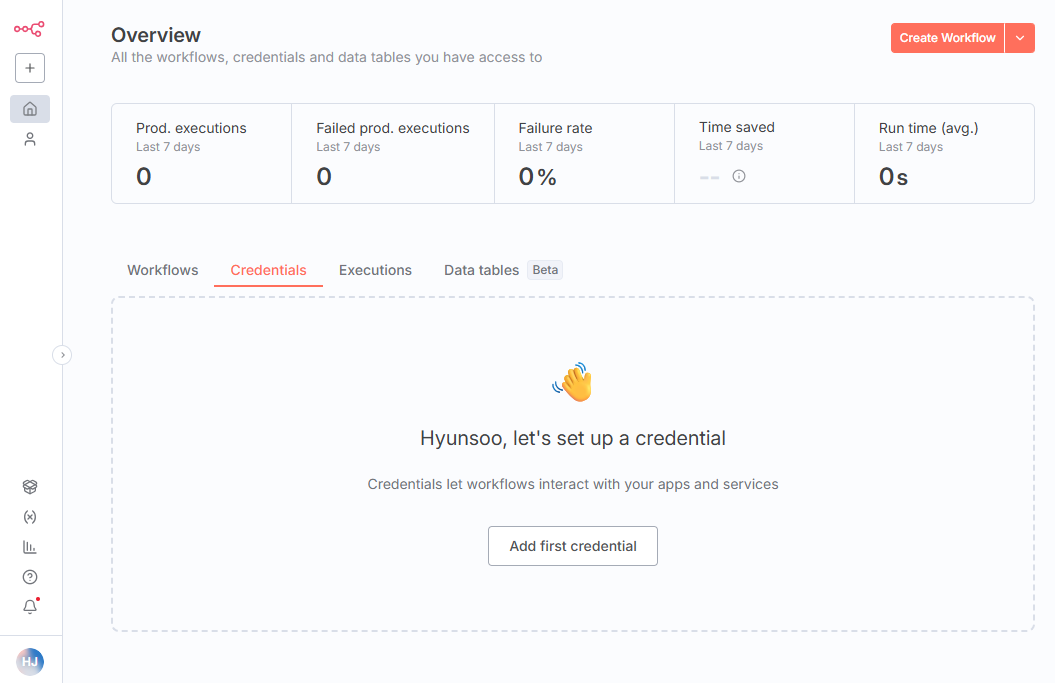Click the n8n logo icon
This screenshot has width=1055, height=683.
tap(29, 29)
